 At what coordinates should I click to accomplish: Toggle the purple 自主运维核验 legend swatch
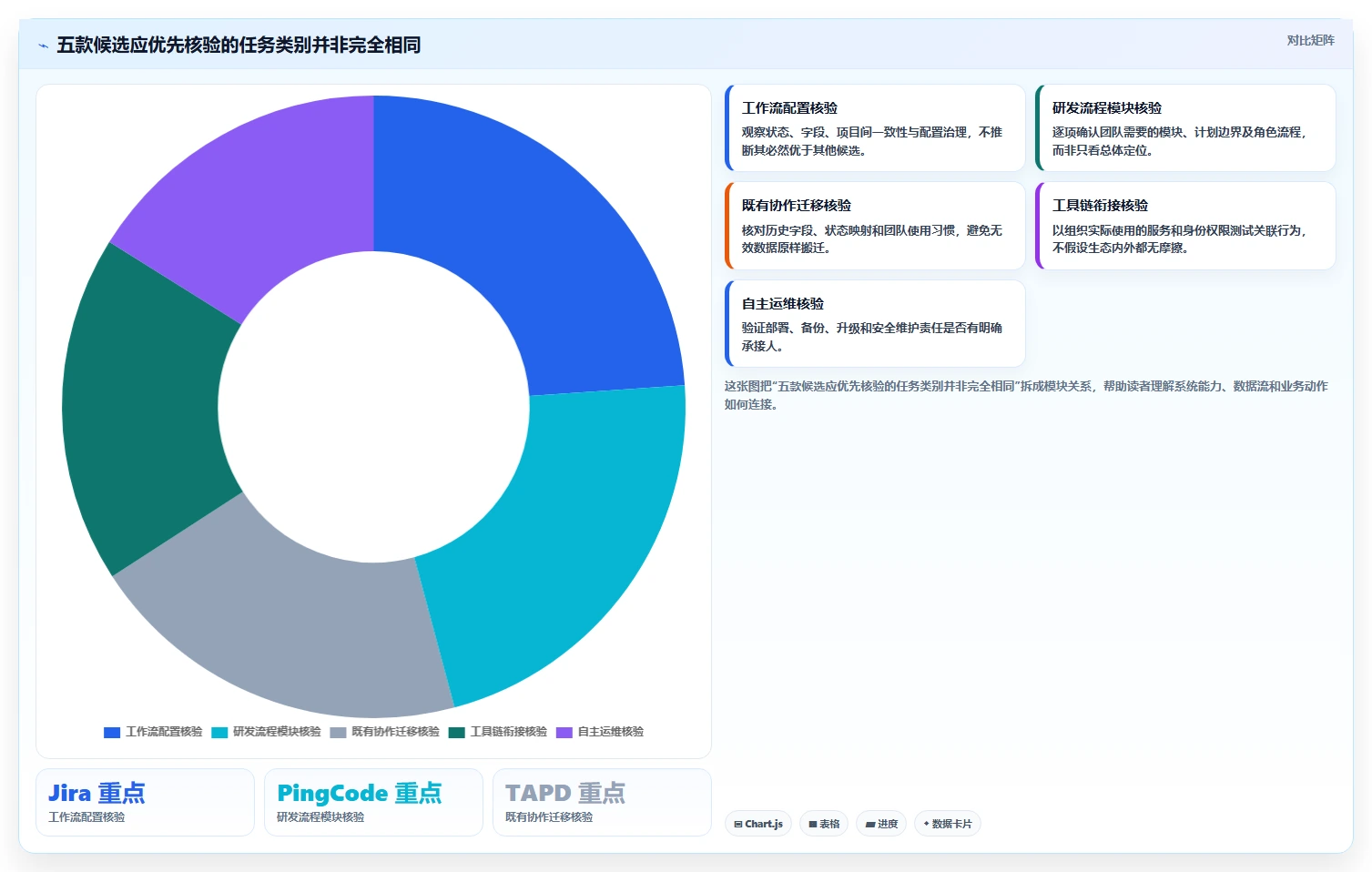point(564,732)
